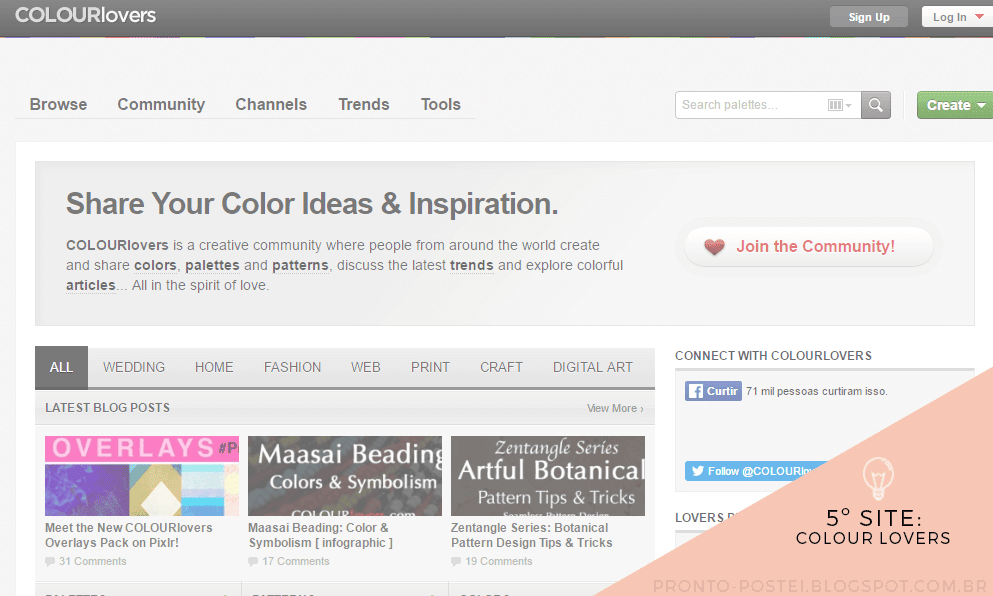Click the Sign Up button
The height and width of the screenshot is (596, 993).
pos(869,17)
